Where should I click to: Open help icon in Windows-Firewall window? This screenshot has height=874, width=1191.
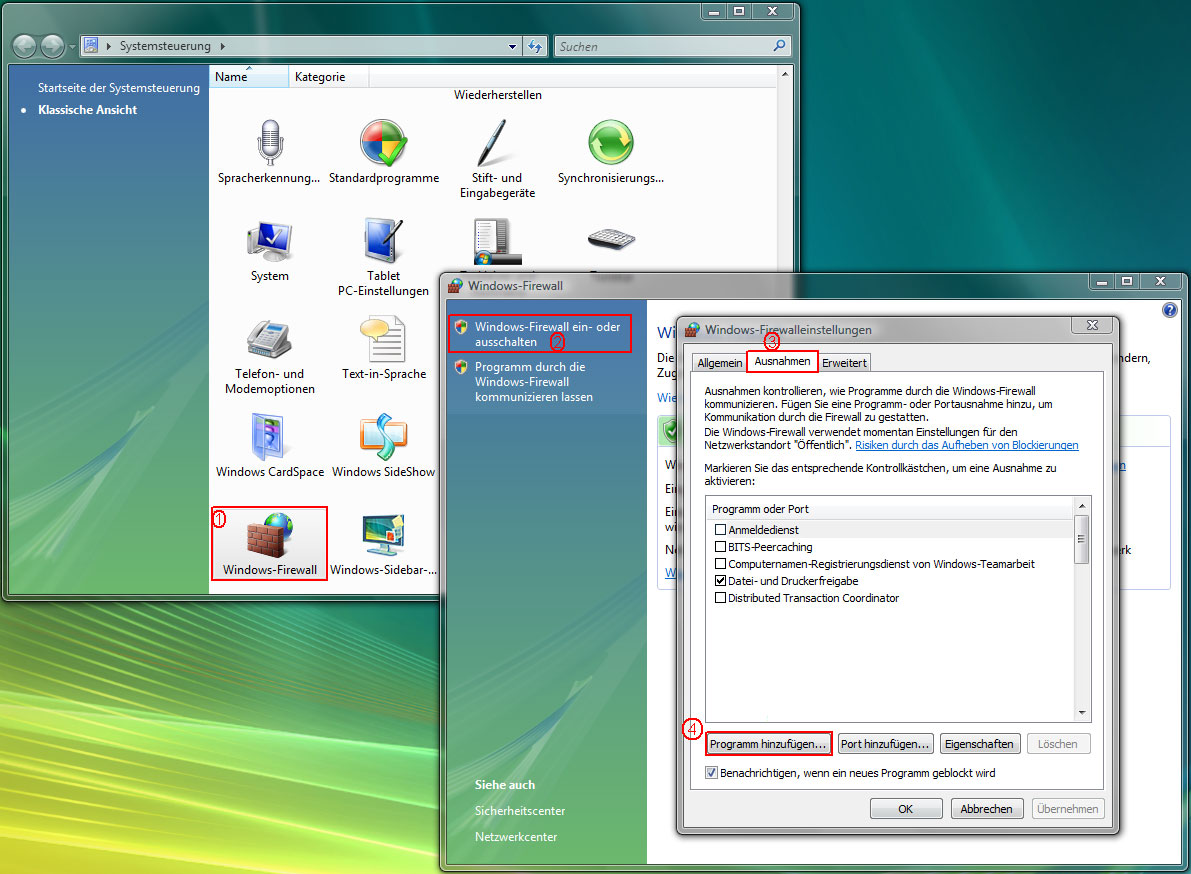click(x=1170, y=309)
